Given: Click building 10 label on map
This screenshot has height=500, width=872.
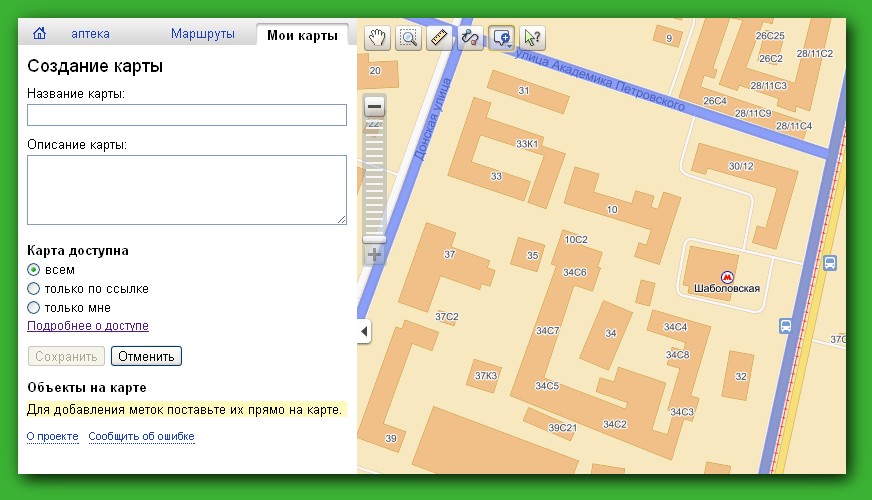Looking at the screenshot, I should tap(612, 210).
